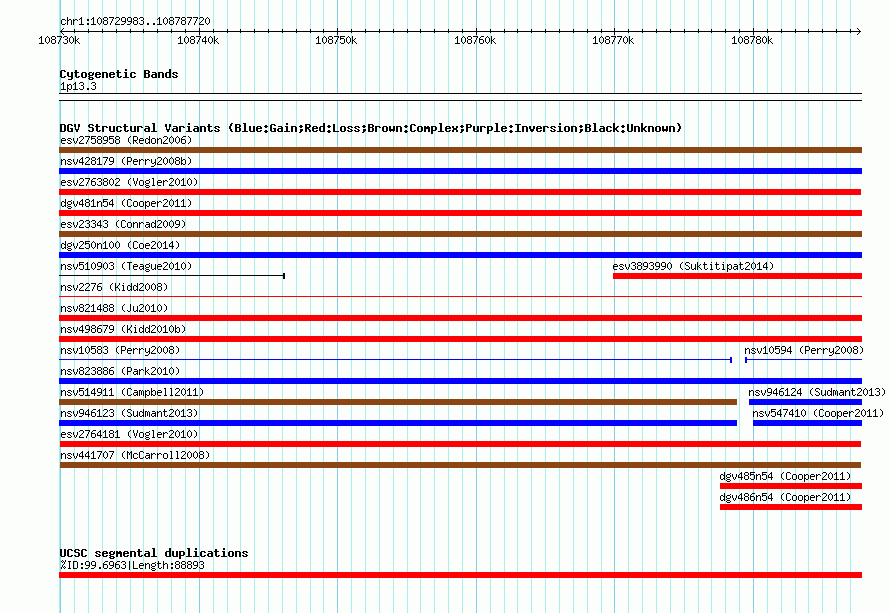The height and width of the screenshot is (613, 890).
Task: Click the nsv946123 (Sudmant2013) label
Action: click(129, 413)
